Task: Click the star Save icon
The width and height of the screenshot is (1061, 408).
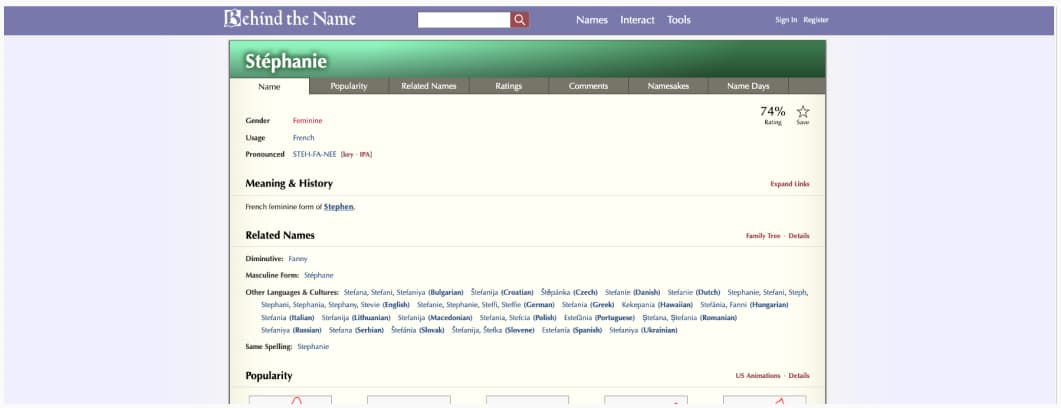Action: pos(803,113)
